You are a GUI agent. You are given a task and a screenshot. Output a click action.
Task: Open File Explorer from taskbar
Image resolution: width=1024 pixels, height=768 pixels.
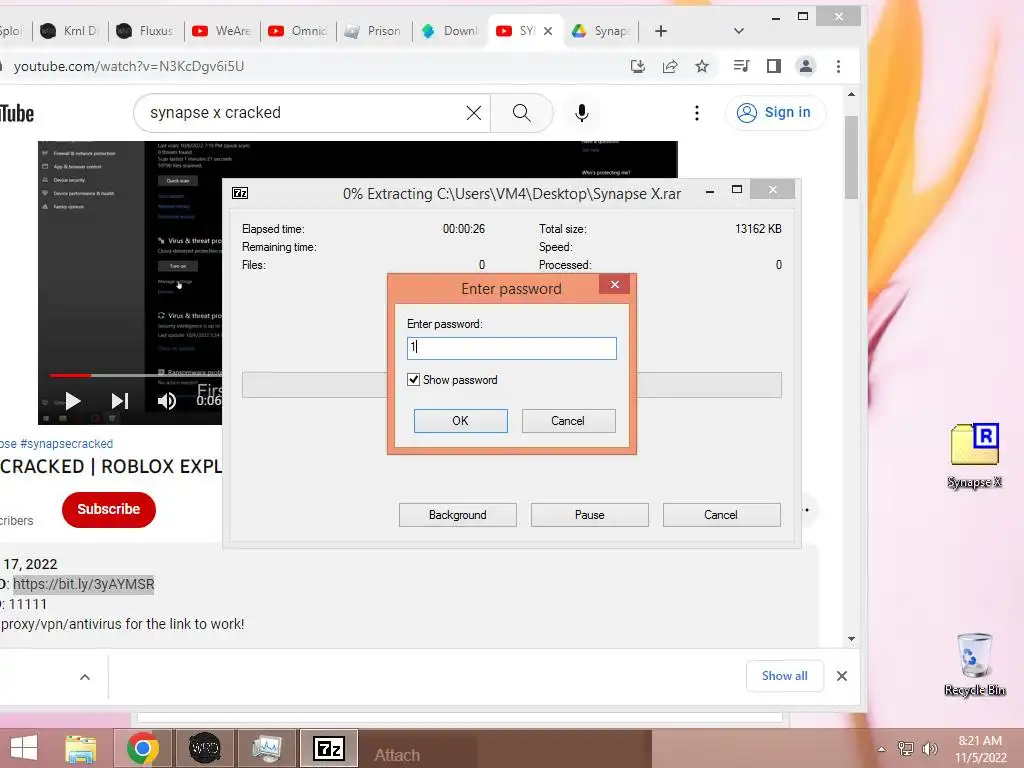(80, 748)
